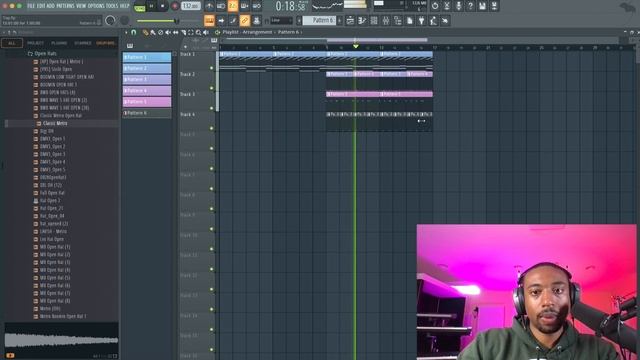Viewport: 640px width, 360px height.
Task: Open the Pattern 6 selector dropdown
Action: [x=319, y=20]
